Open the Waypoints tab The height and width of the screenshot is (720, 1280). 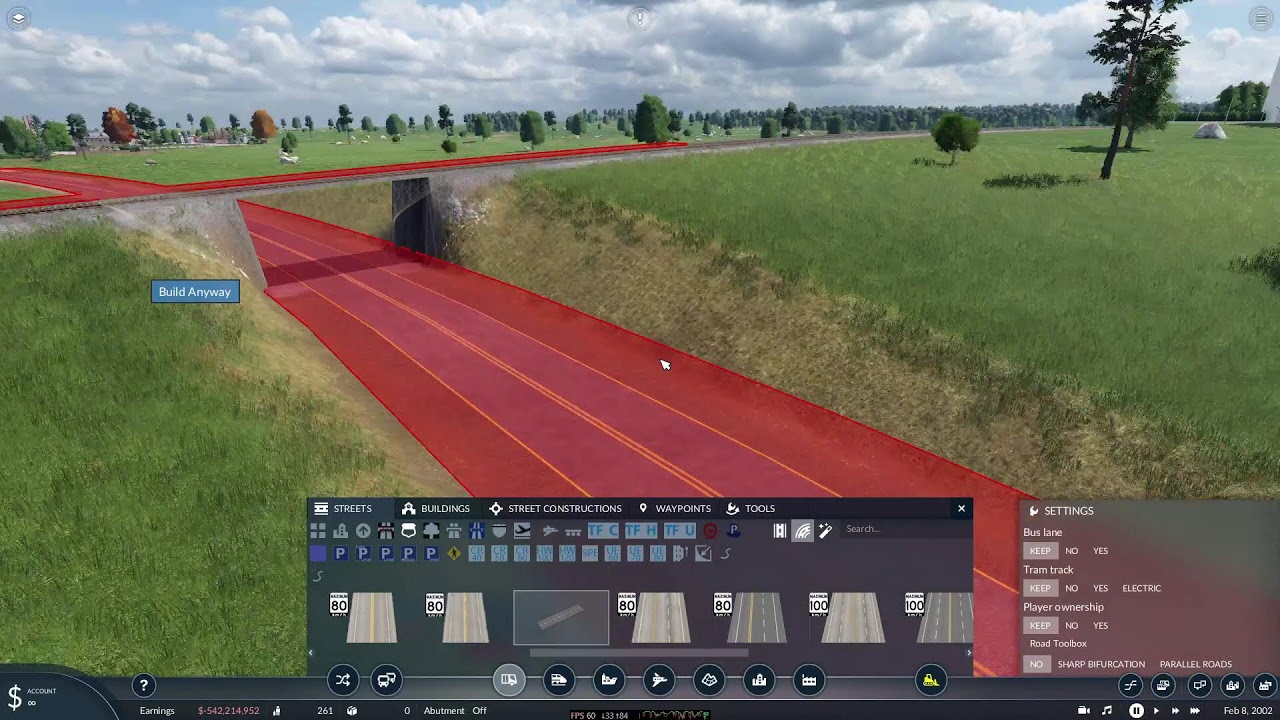point(674,508)
